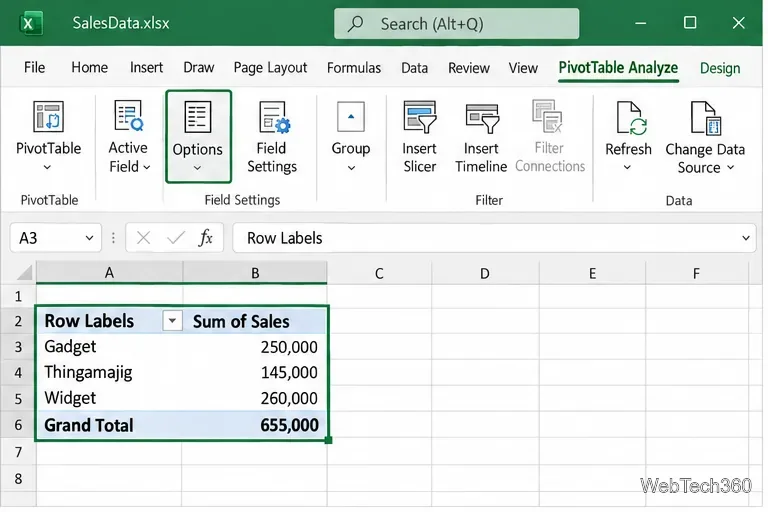Screen dimensions: 768x512
Task: Switch to the Design tab
Action: click(x=720, y=68)
